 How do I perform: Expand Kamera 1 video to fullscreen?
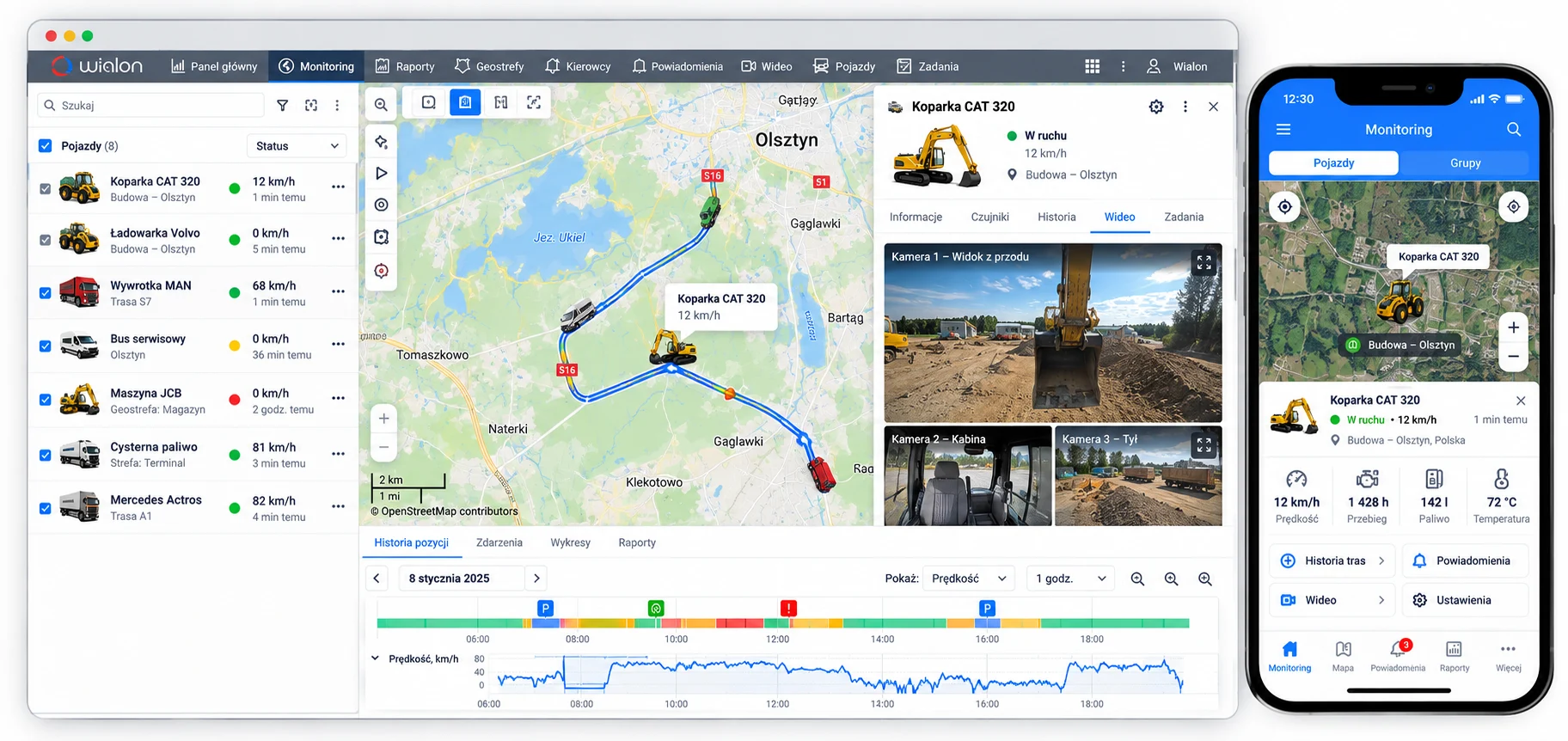pos(1204,263)
